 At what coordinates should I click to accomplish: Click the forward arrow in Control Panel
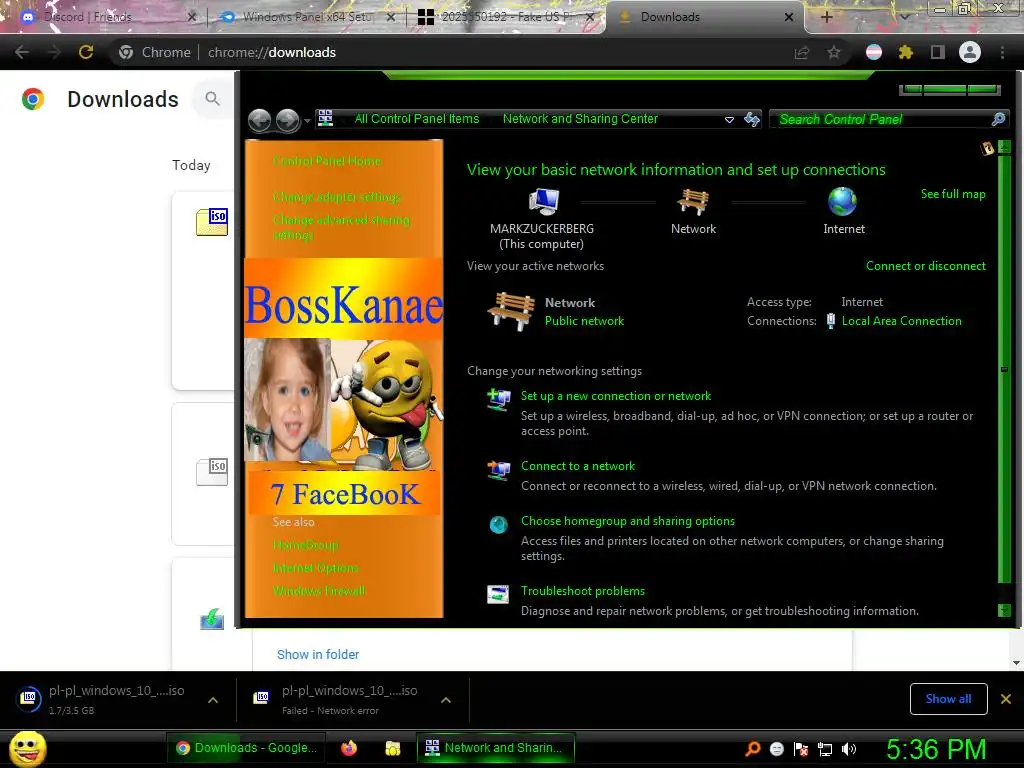[x=287, y=120]
